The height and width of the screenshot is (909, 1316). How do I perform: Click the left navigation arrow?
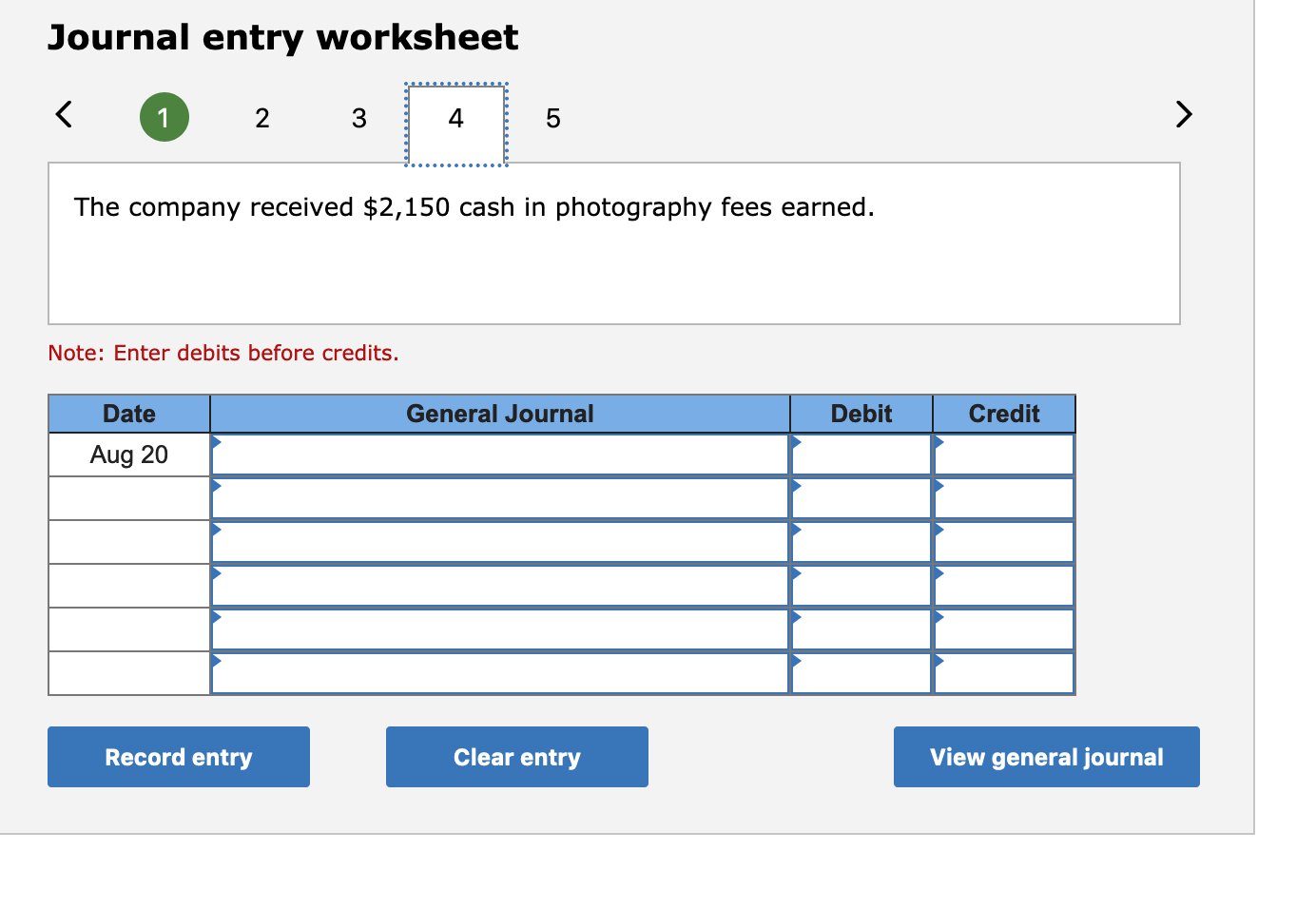[x=63, y=114]
